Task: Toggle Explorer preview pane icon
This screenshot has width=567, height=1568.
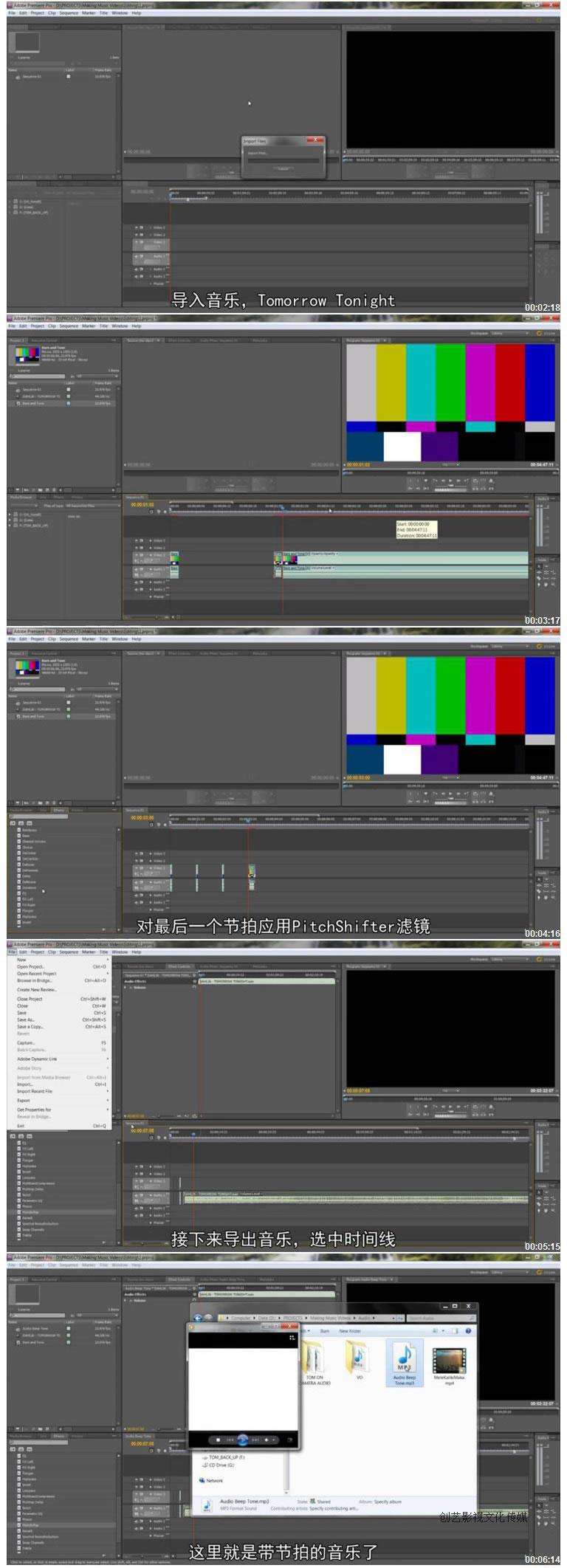Action: (455, 1330)
